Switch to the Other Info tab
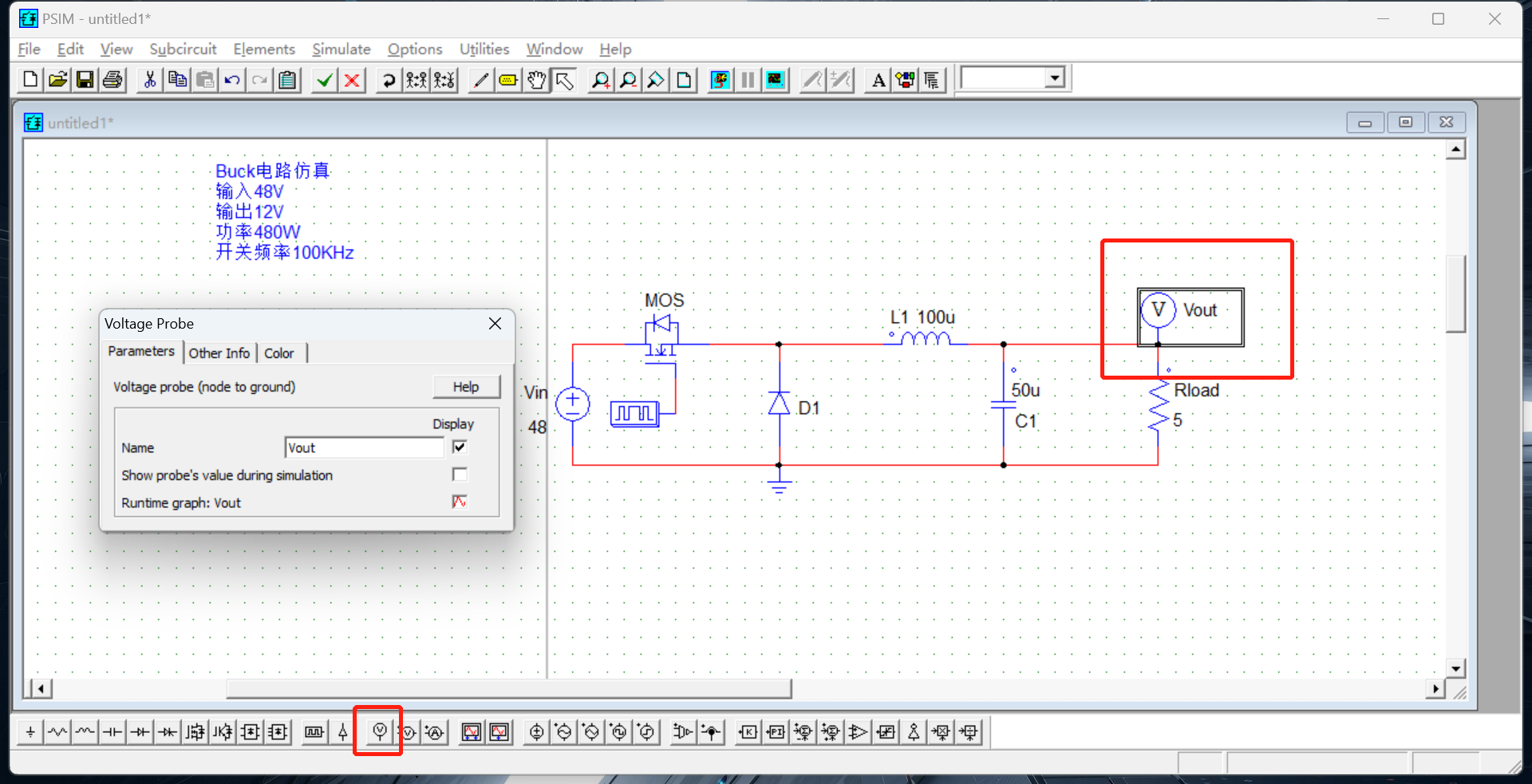 click(x=219, y=353)
